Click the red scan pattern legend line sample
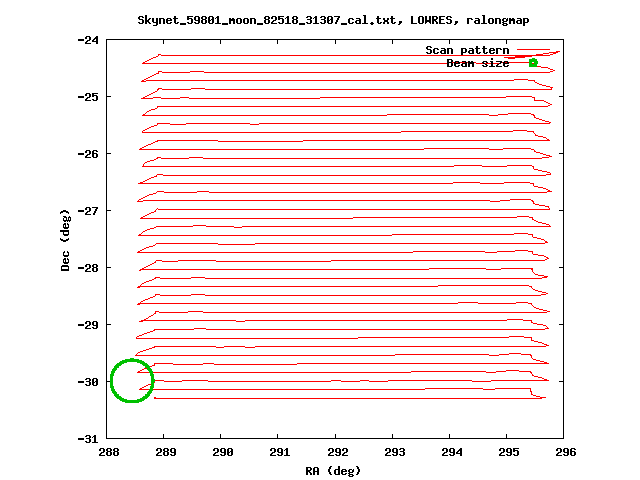 point(533,50)
